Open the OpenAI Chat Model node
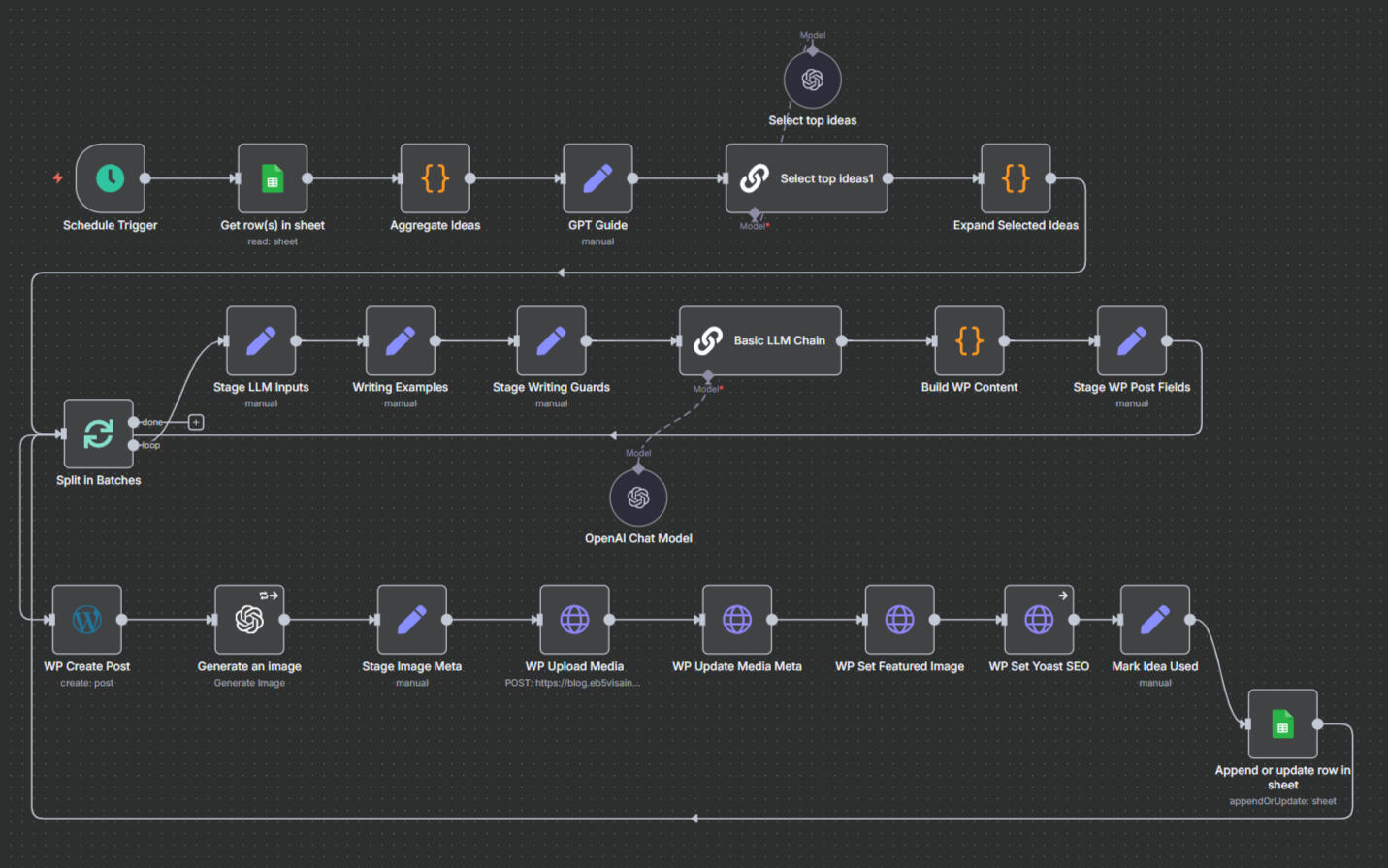This screenshot has width=1388, height=868. point(638,498)
